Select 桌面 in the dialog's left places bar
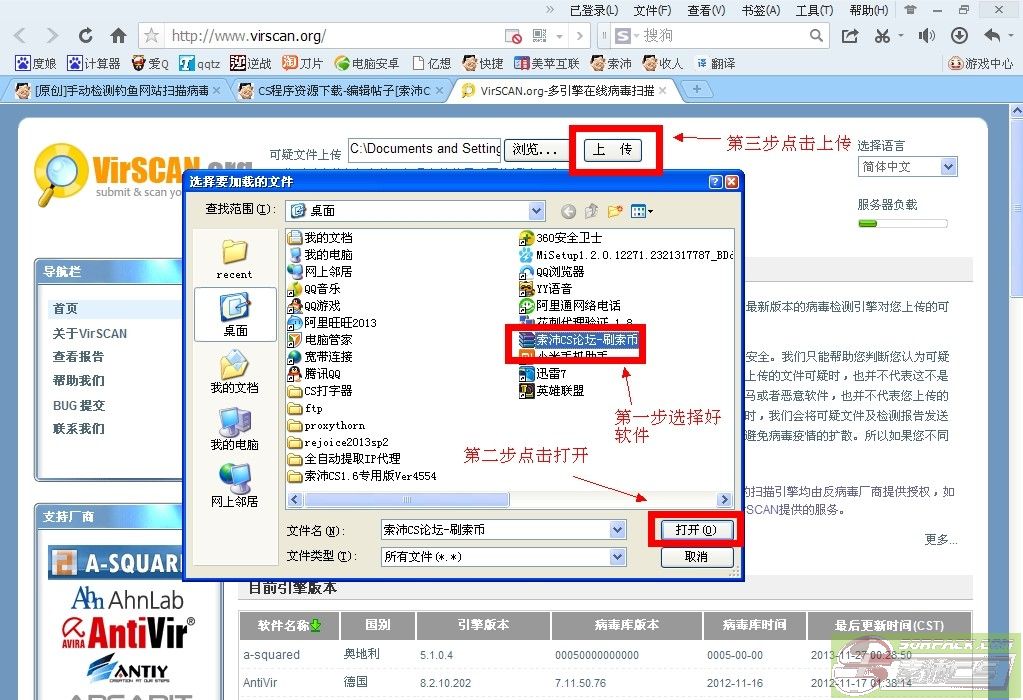 tap(235, 315)
